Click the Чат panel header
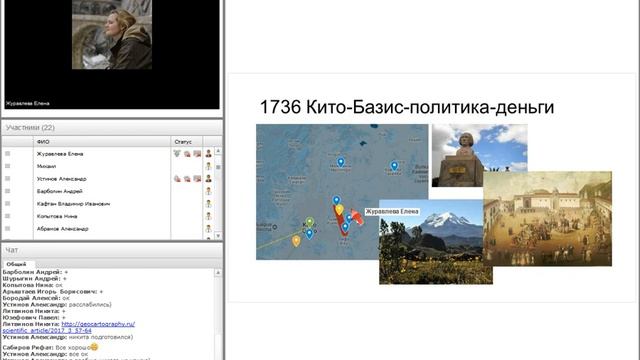Screen dimensions: 640x360 [112, 250]
